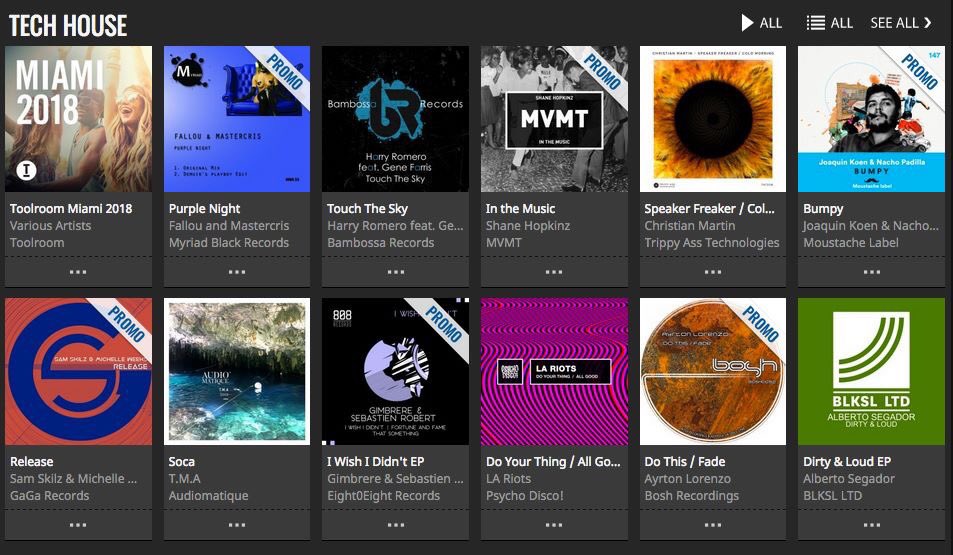View artist Various Artists
953x555 pixels.
(50, 226)
